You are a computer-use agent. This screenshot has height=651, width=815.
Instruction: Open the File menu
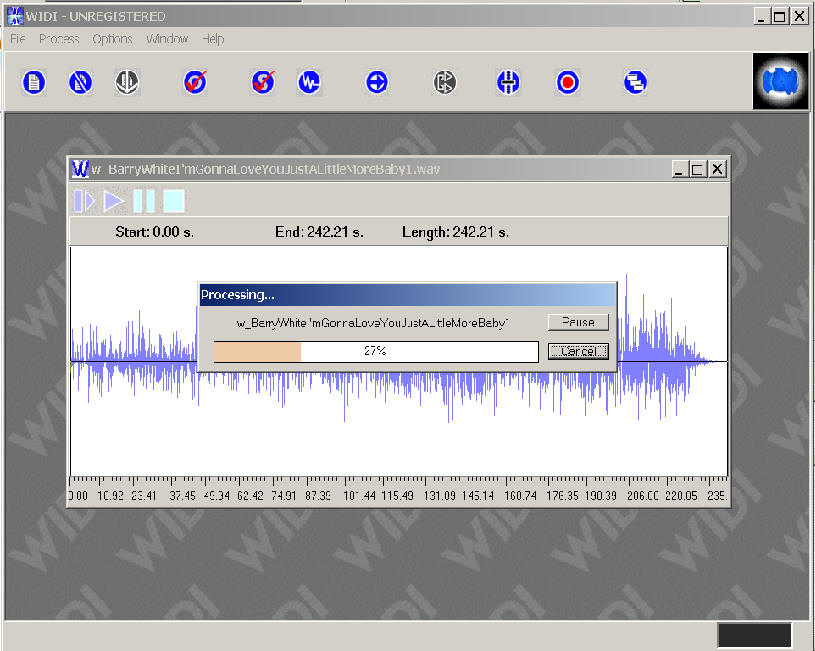click(18, 39)
